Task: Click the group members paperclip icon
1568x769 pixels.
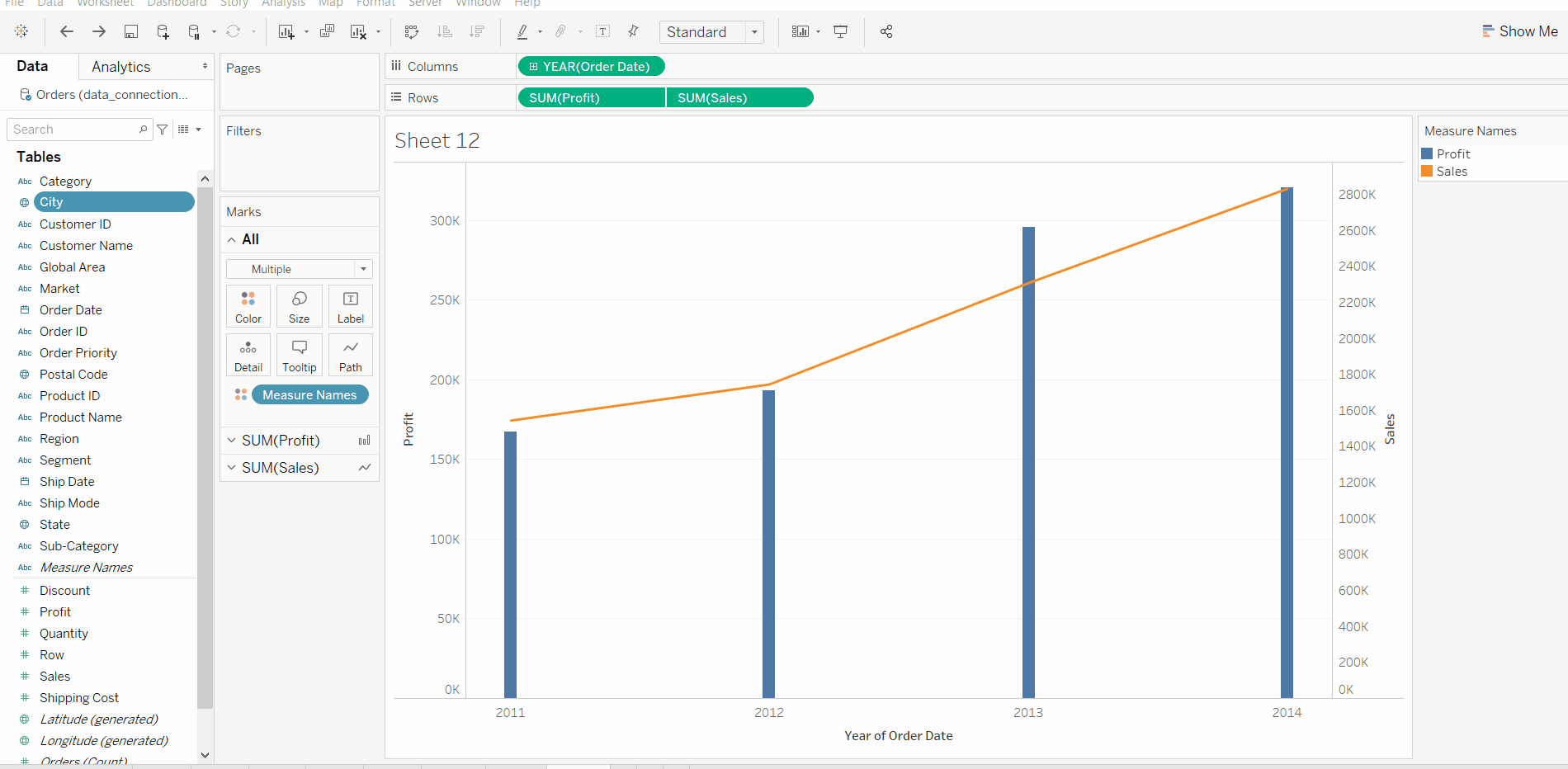Action: pos(560,31)
